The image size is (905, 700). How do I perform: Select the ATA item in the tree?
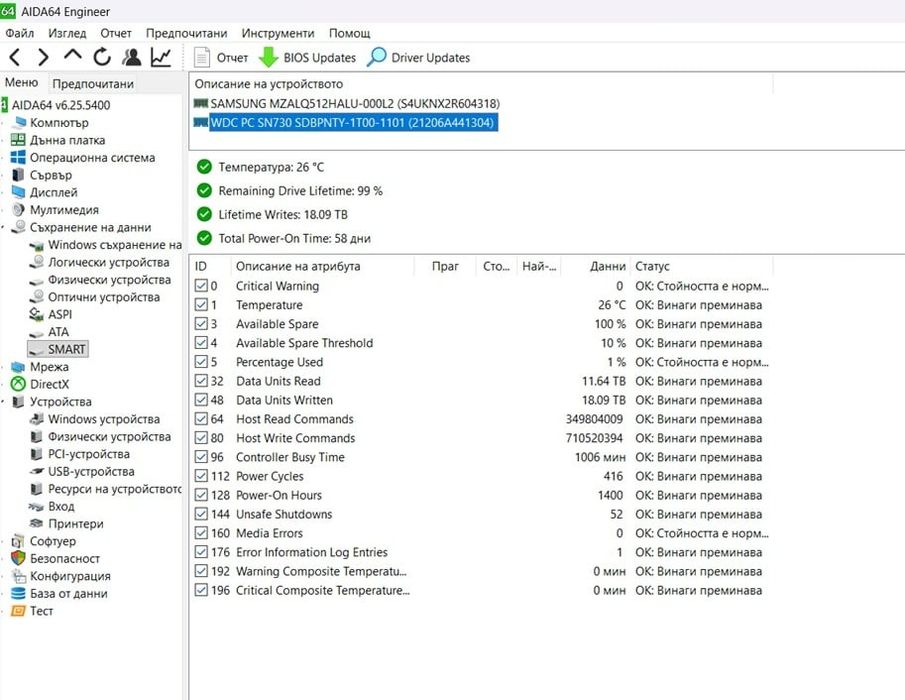(58, 332)
